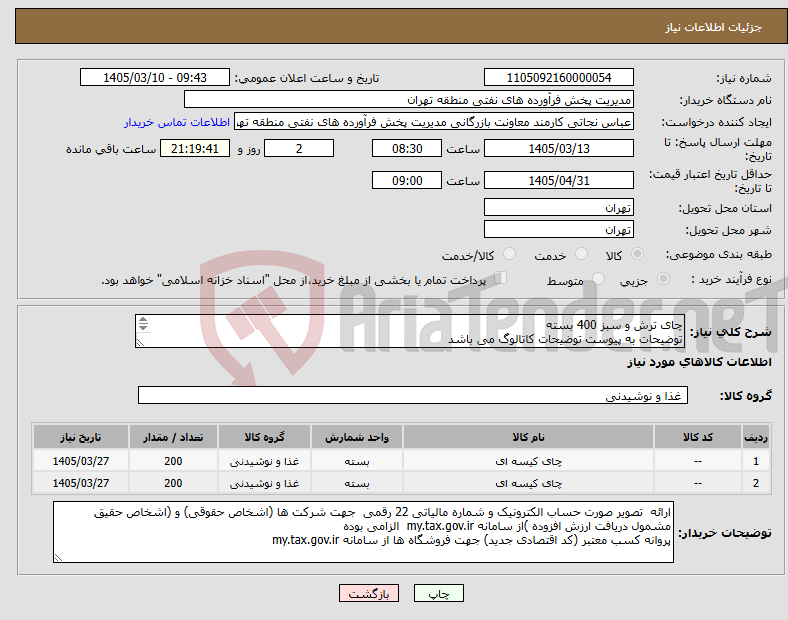Click the نام کالا column header

click(x=528, y=437)
